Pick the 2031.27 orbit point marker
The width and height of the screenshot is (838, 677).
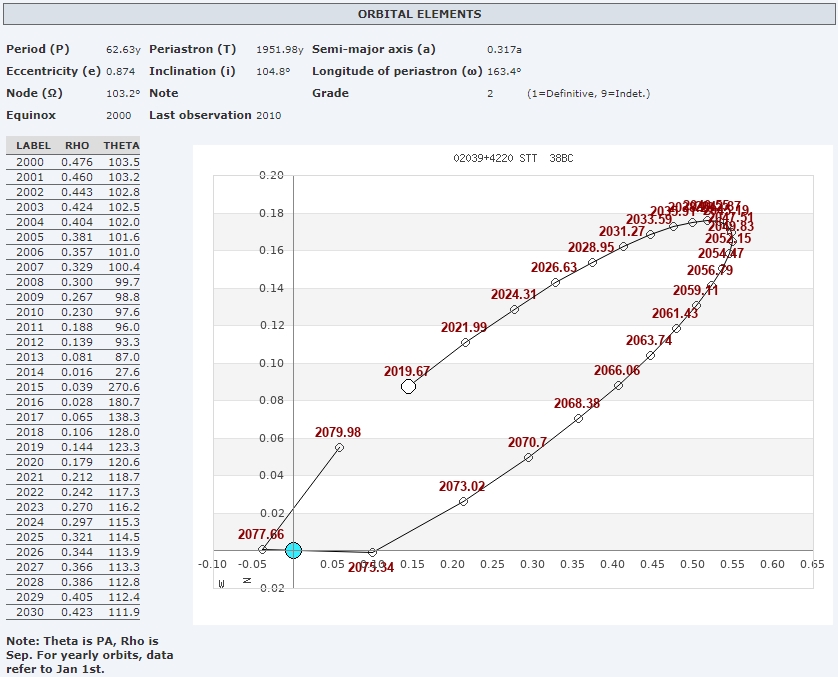(x=623, y=246)
